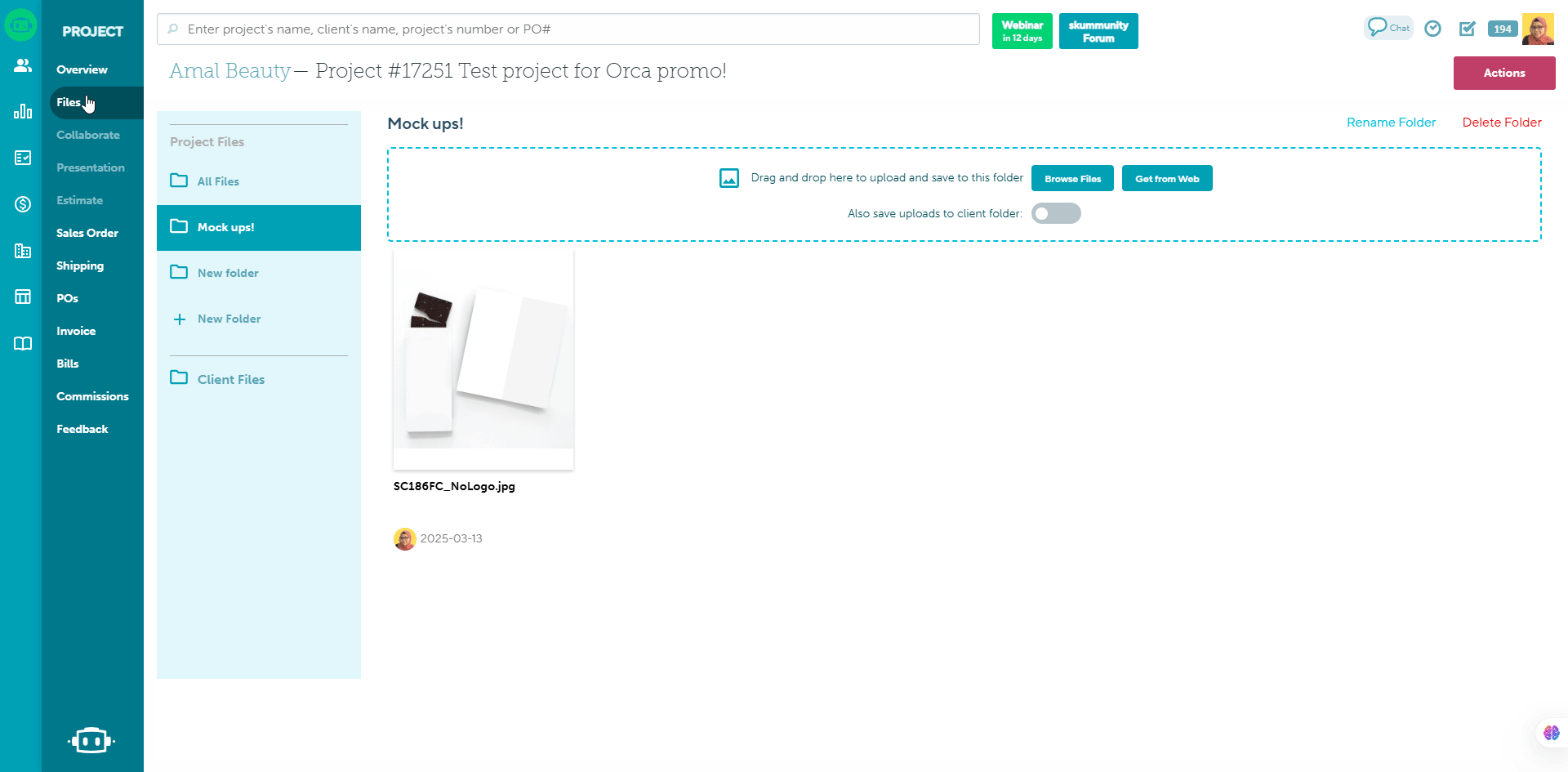Open the Actions dropdown button
The image size is (1568, 772).
click(x=1504, y=73)
